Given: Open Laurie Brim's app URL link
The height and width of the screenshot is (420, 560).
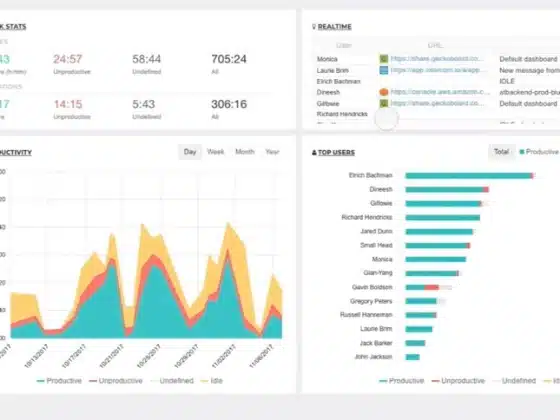Looking at the screenshot, I should (435, 70).
